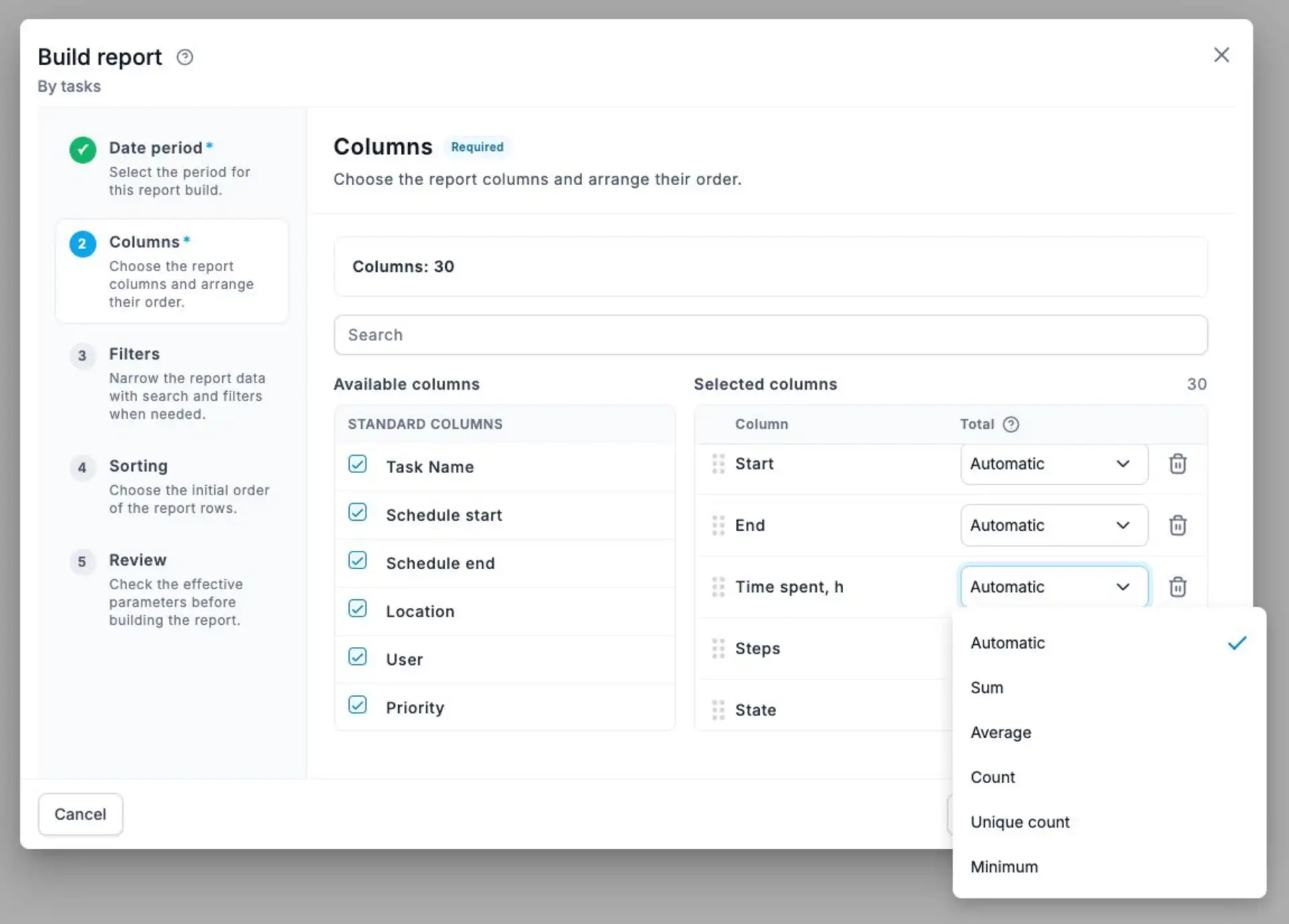Collapse the Time spent, h Total dropdown
Screen dimensions: 1289x924
1053,587
